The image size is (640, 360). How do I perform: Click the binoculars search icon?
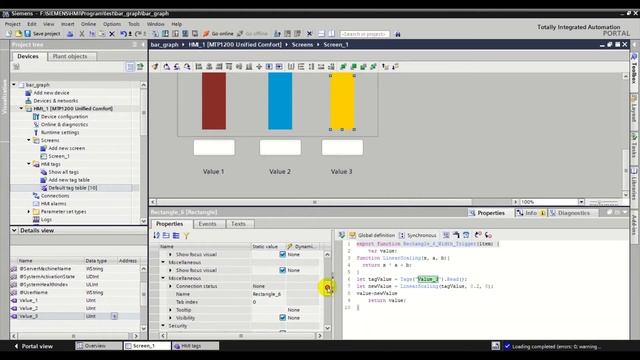(398, 34)
